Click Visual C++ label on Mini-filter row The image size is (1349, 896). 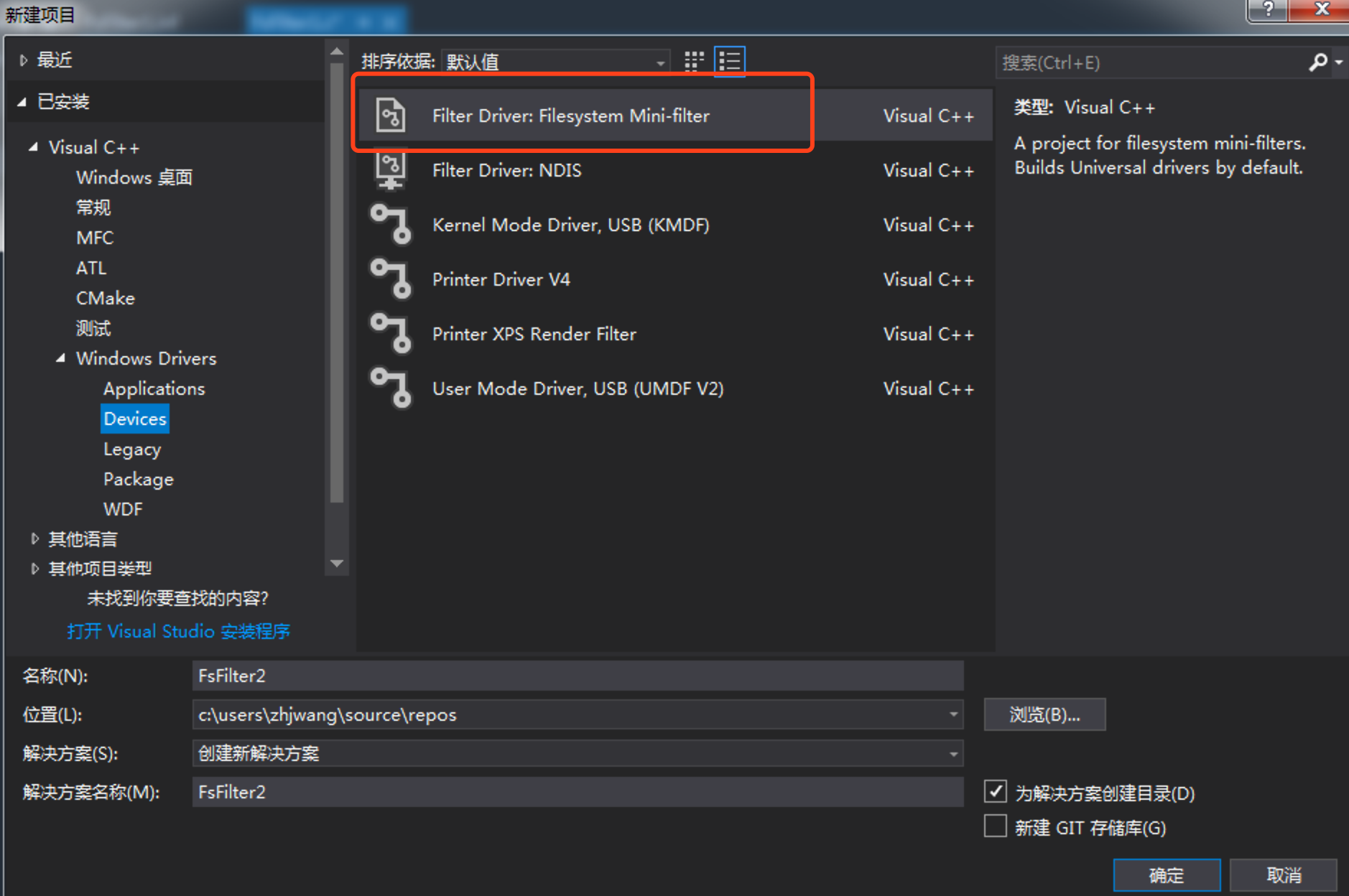tap(929, 116)
